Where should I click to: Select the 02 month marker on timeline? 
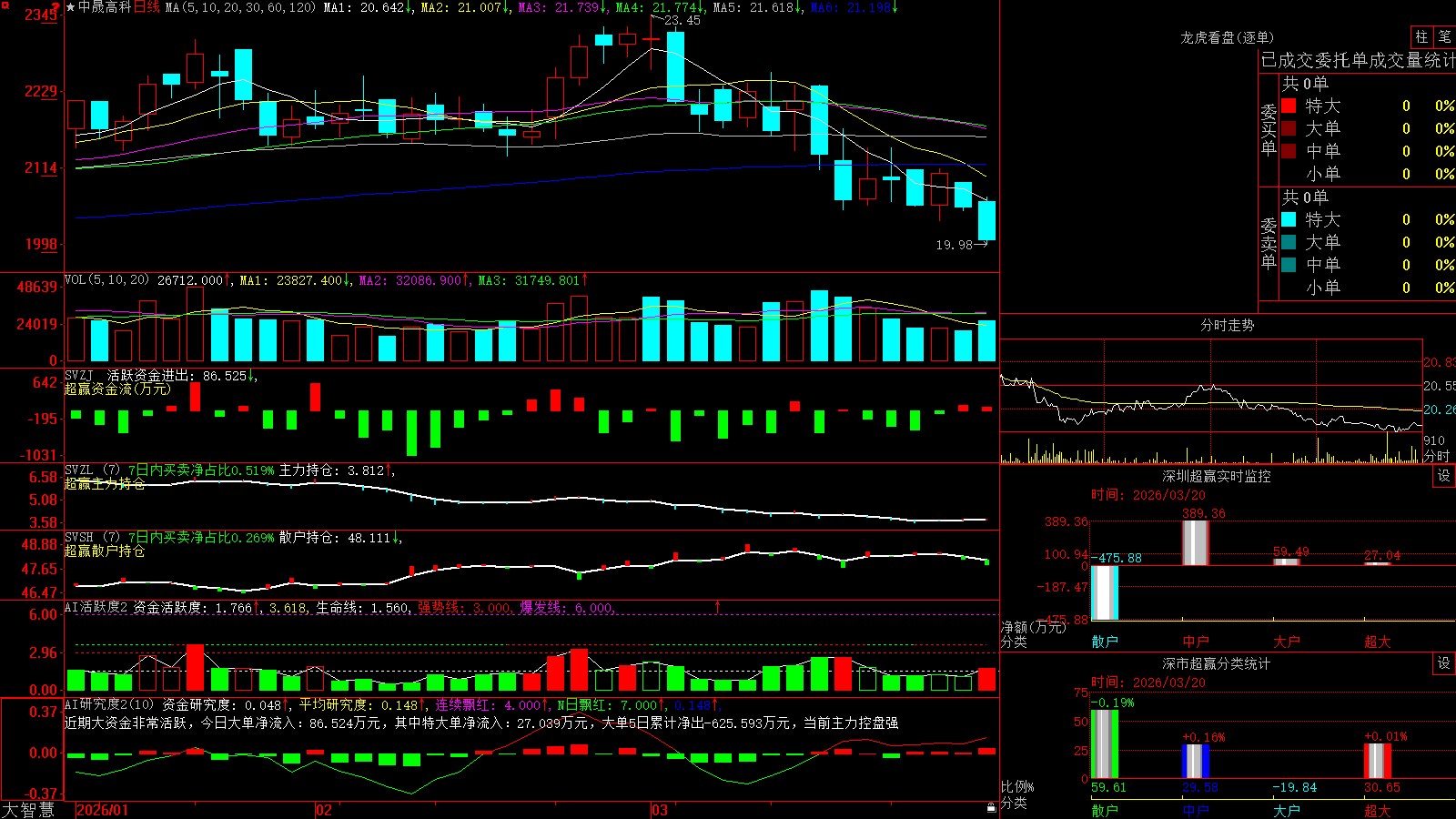tap(323, 810)
